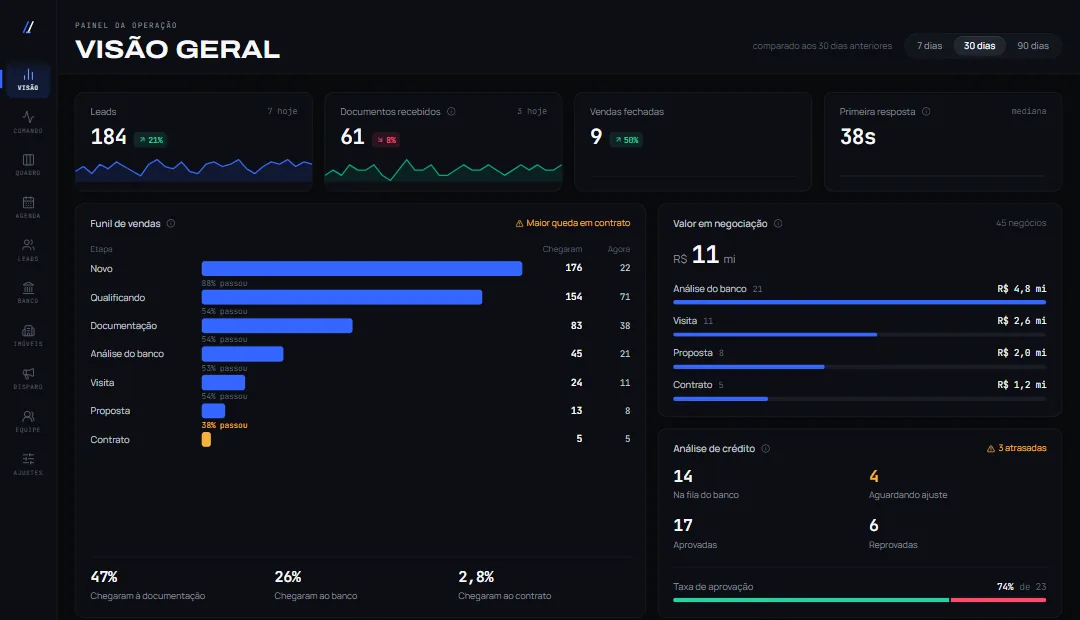Click the Novo funnel bar
Image resolution: width=1080 pixels, height=620 pixels.
coord(362,269)
